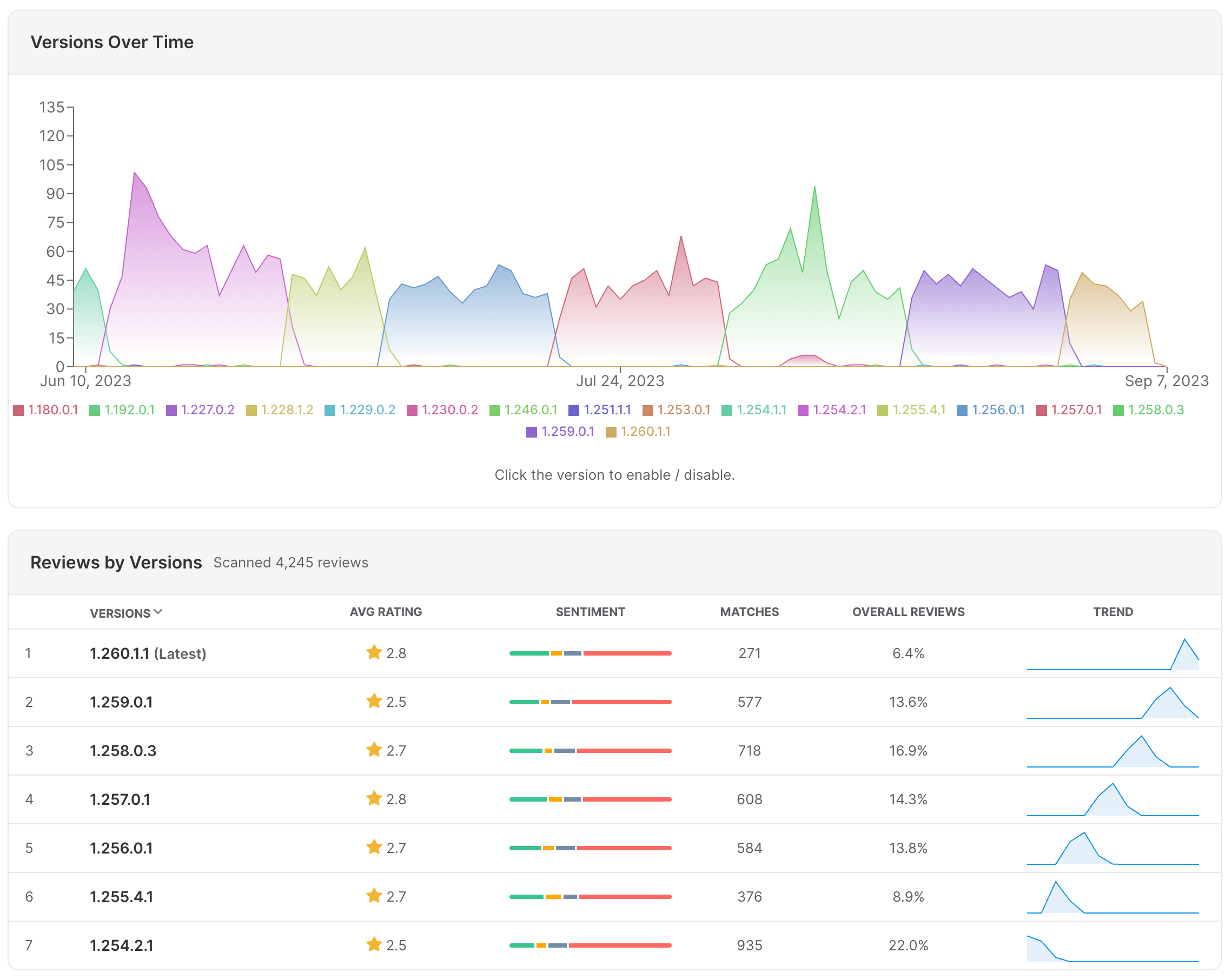
Task: Toggle version 1.253.0.1 in the chart legend
Action: tap(677, 410)
